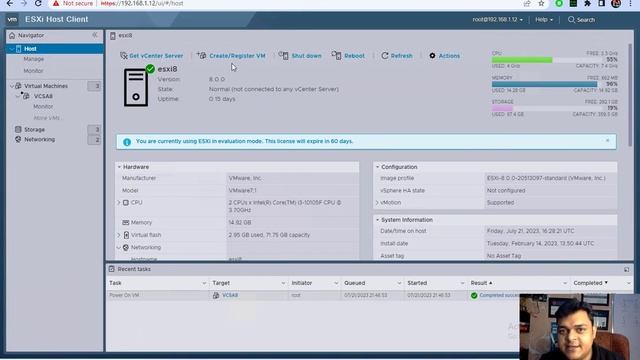Open browser extensions puzzle icon
This screenshot has height=360, width=640.
click(x=587, y=4)
